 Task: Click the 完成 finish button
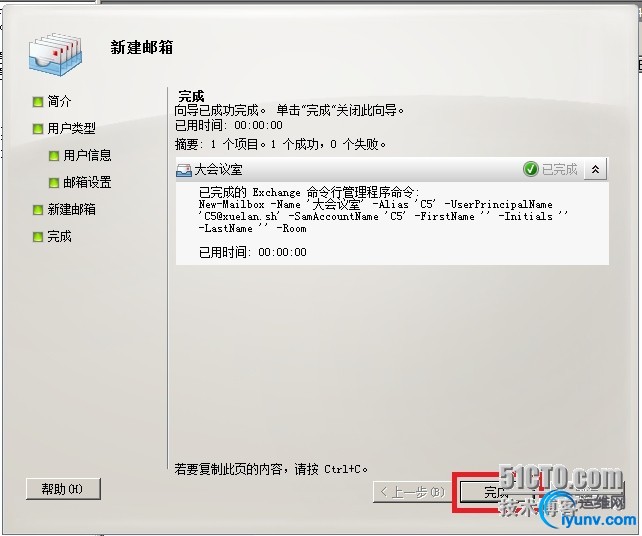pyautogui.click(x=497, y=492)
